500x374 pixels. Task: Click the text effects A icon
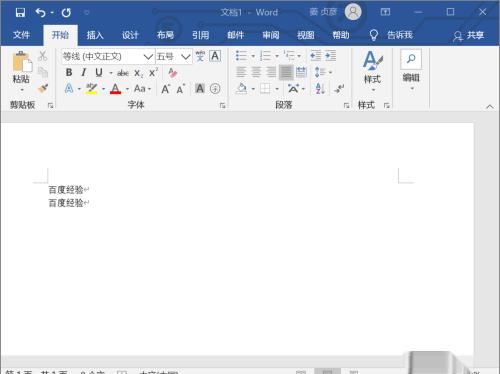69,89
